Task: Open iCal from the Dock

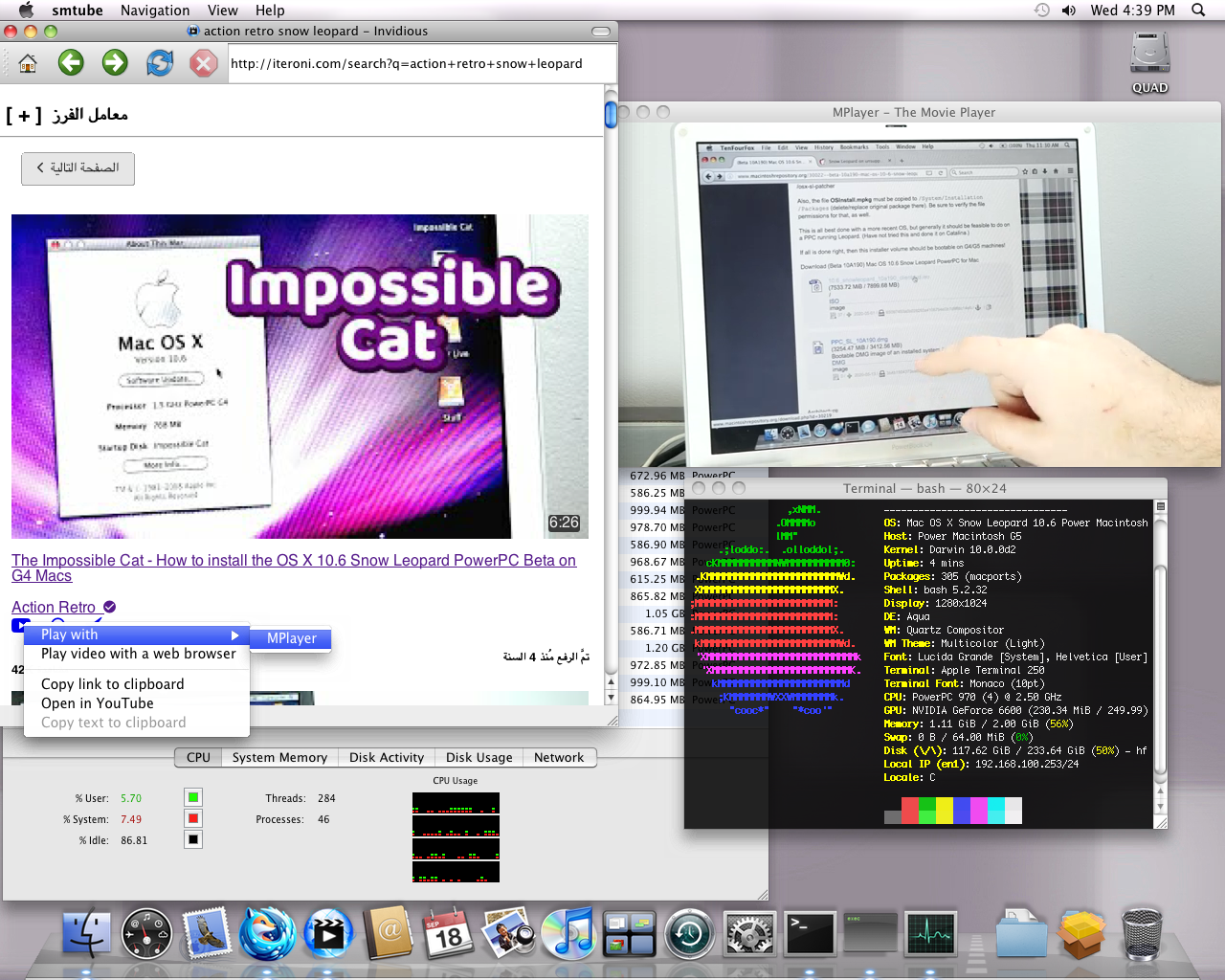Action: [x=448, y=933]
